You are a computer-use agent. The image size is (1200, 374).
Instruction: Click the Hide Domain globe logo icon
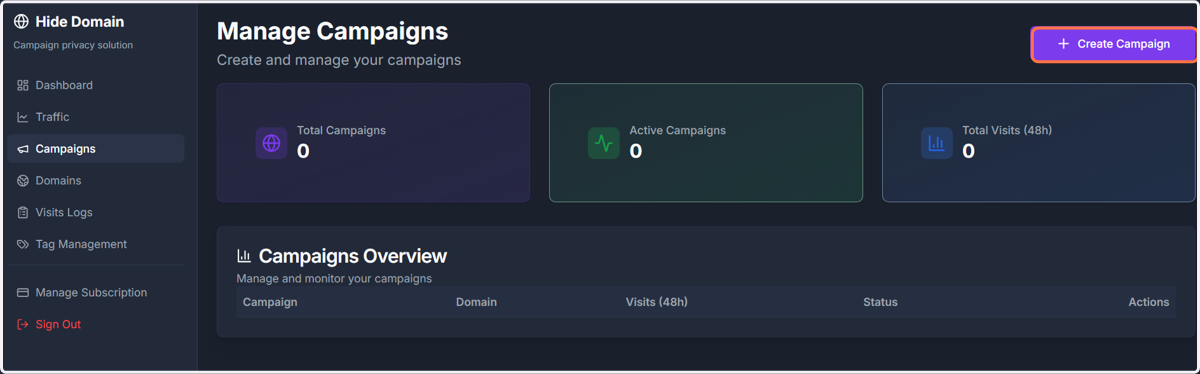tap(21, 22)
